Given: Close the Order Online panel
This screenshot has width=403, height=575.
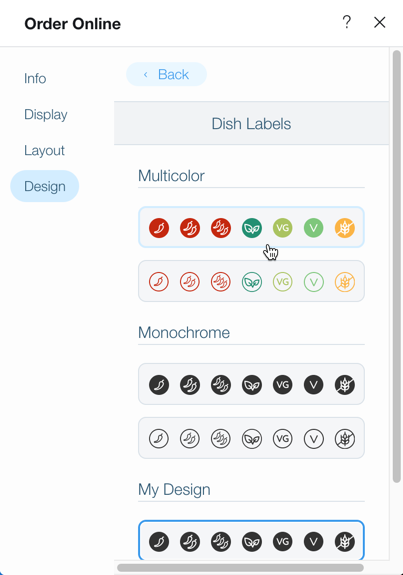Looking at the screenshot, I should [380, 22].
